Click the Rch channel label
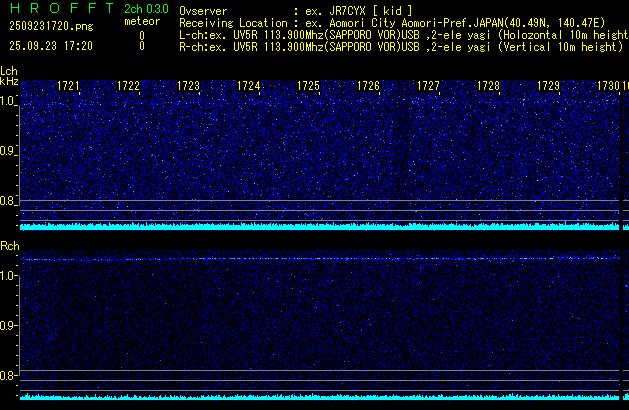Viewport: 629px width, 410px height. pos(9,246)
